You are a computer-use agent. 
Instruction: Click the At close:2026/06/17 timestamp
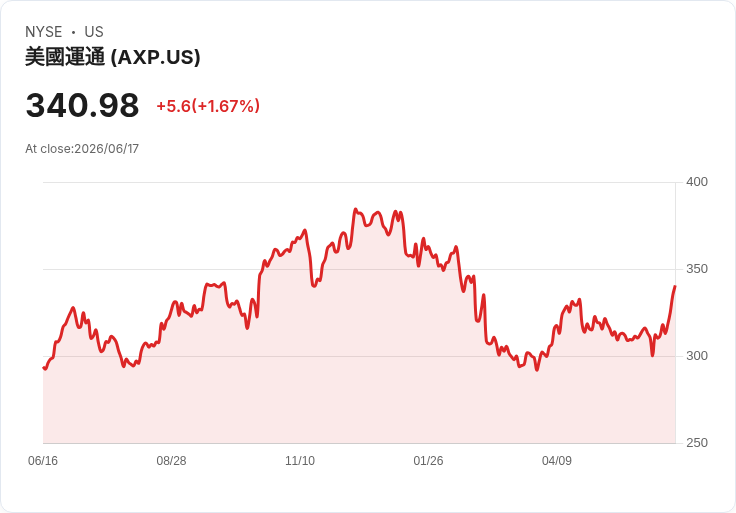(x=82, y=149)
